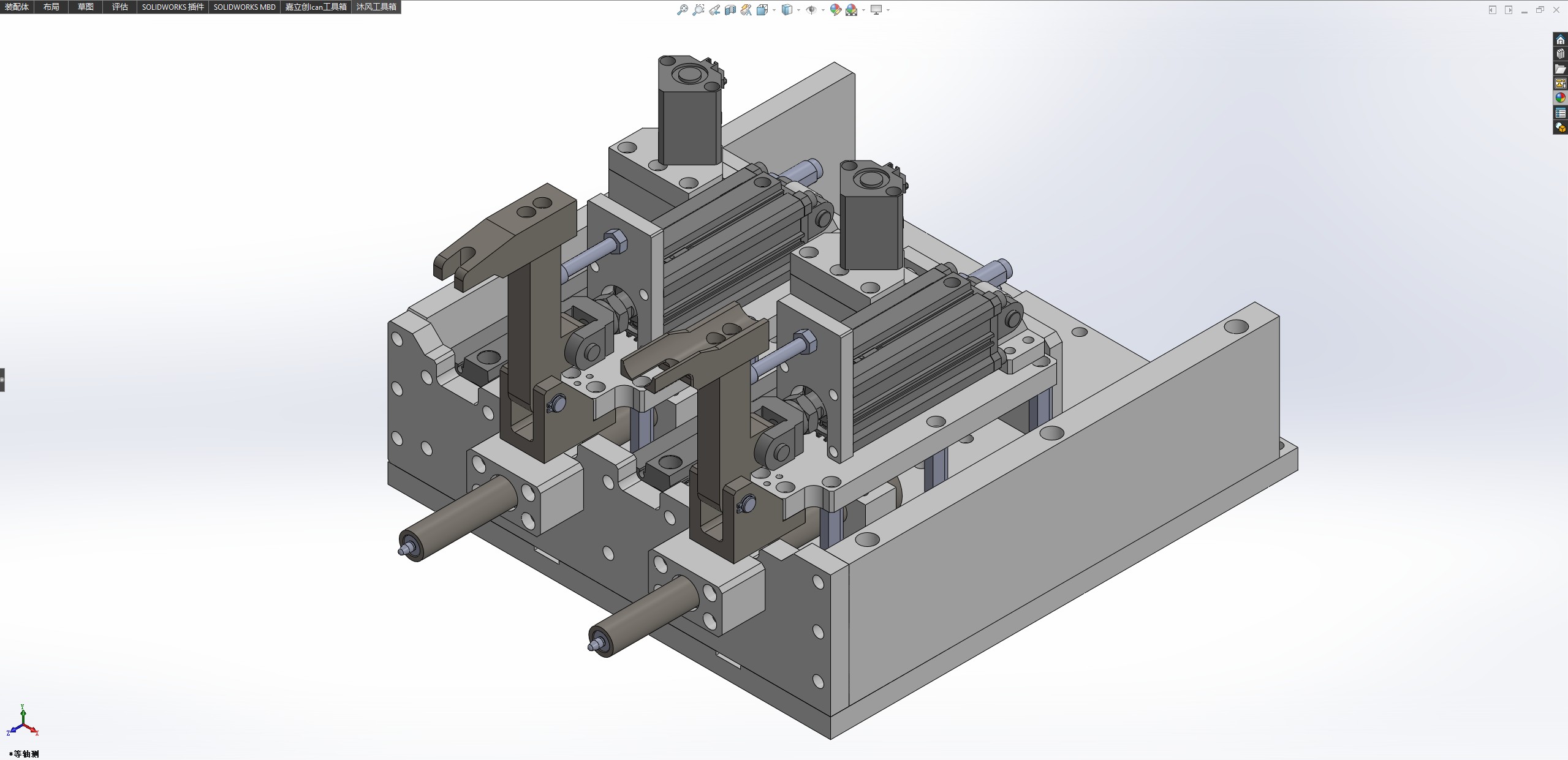The width and height of the screenshot is (1568, 760).
Task: Switch to the 装配体 tab
Action: 17,7
